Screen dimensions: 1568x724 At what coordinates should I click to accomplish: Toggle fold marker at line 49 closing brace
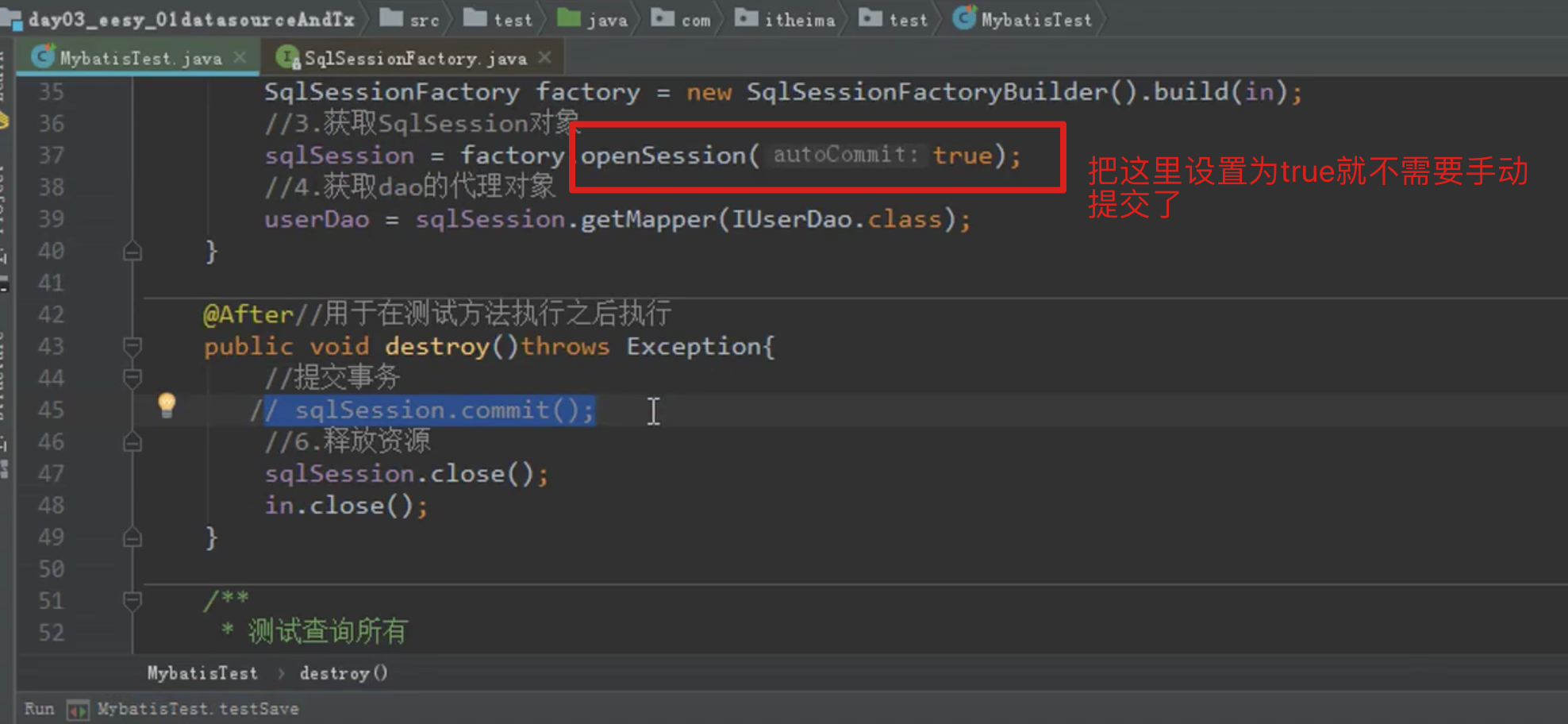coord(133,538)
